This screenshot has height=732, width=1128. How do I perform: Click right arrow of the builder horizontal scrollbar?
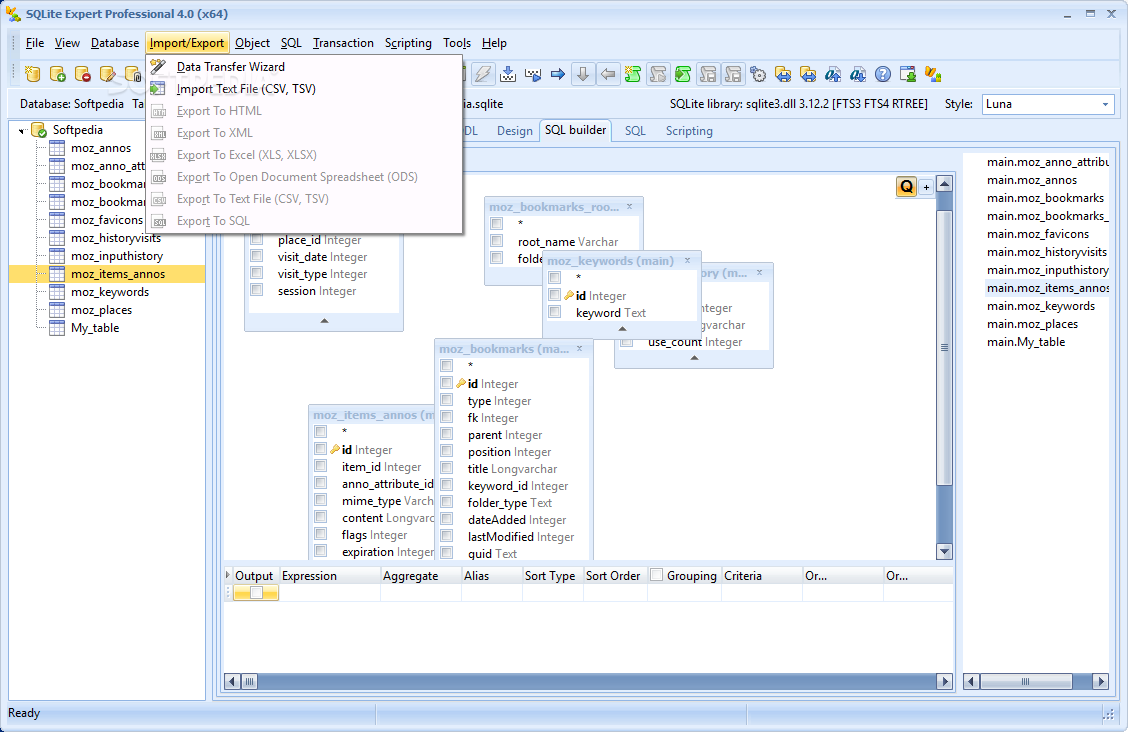tap(945, 681)
